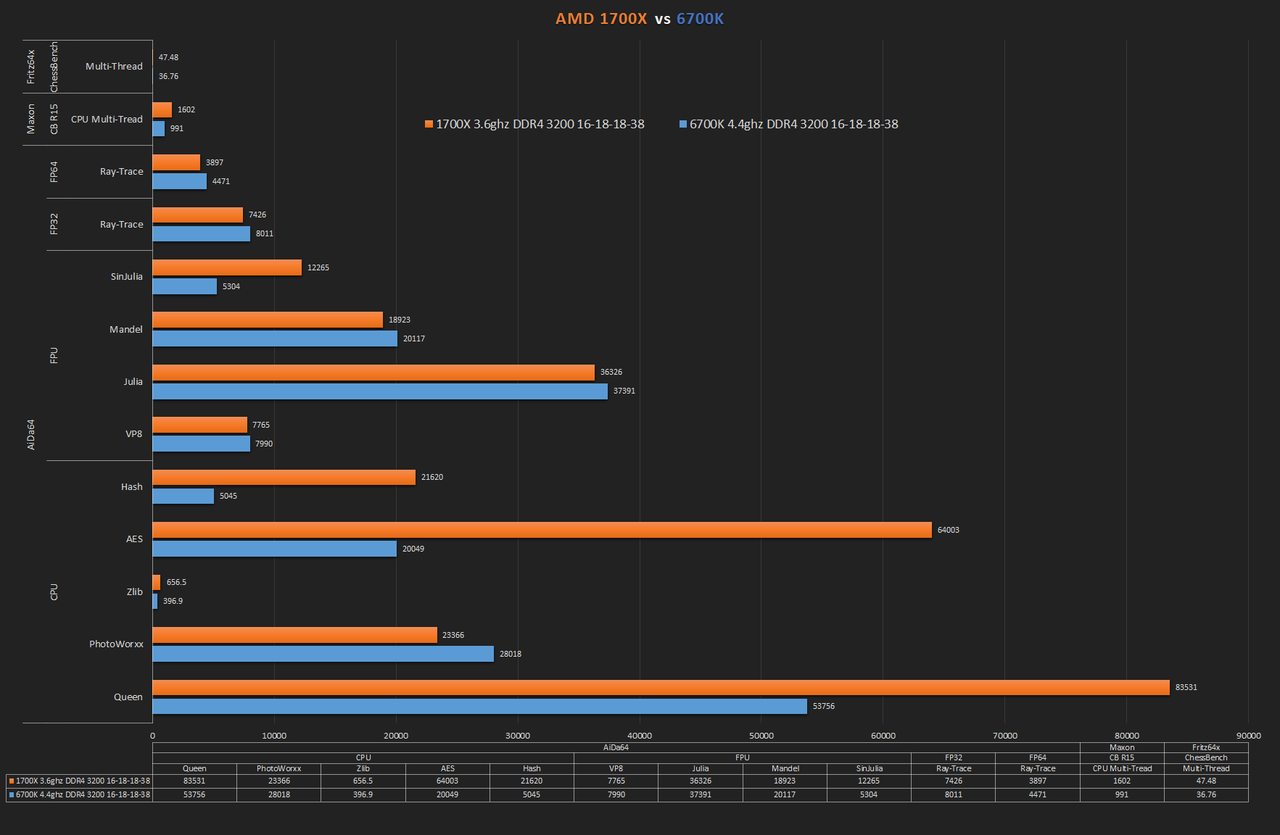
Task: Click the orange 1700X legend swatch in chart
Action: click(x=429, y=125)
